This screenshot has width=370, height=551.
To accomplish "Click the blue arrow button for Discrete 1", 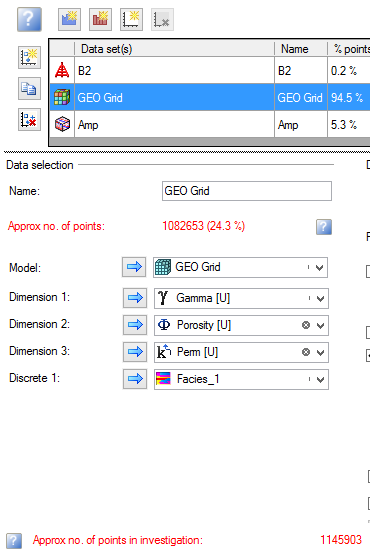I will click(135, 379).
